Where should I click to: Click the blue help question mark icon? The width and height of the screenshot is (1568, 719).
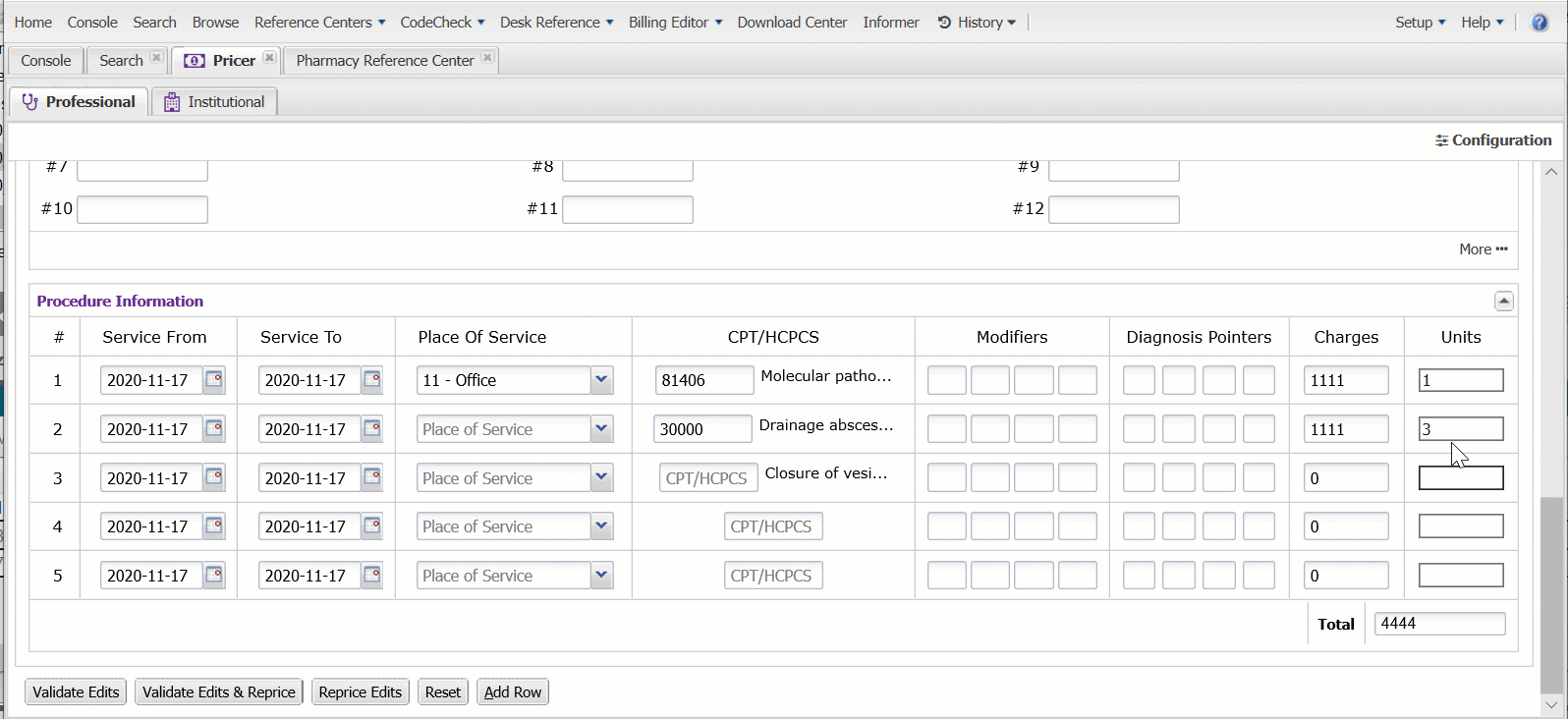(1540, 23)
